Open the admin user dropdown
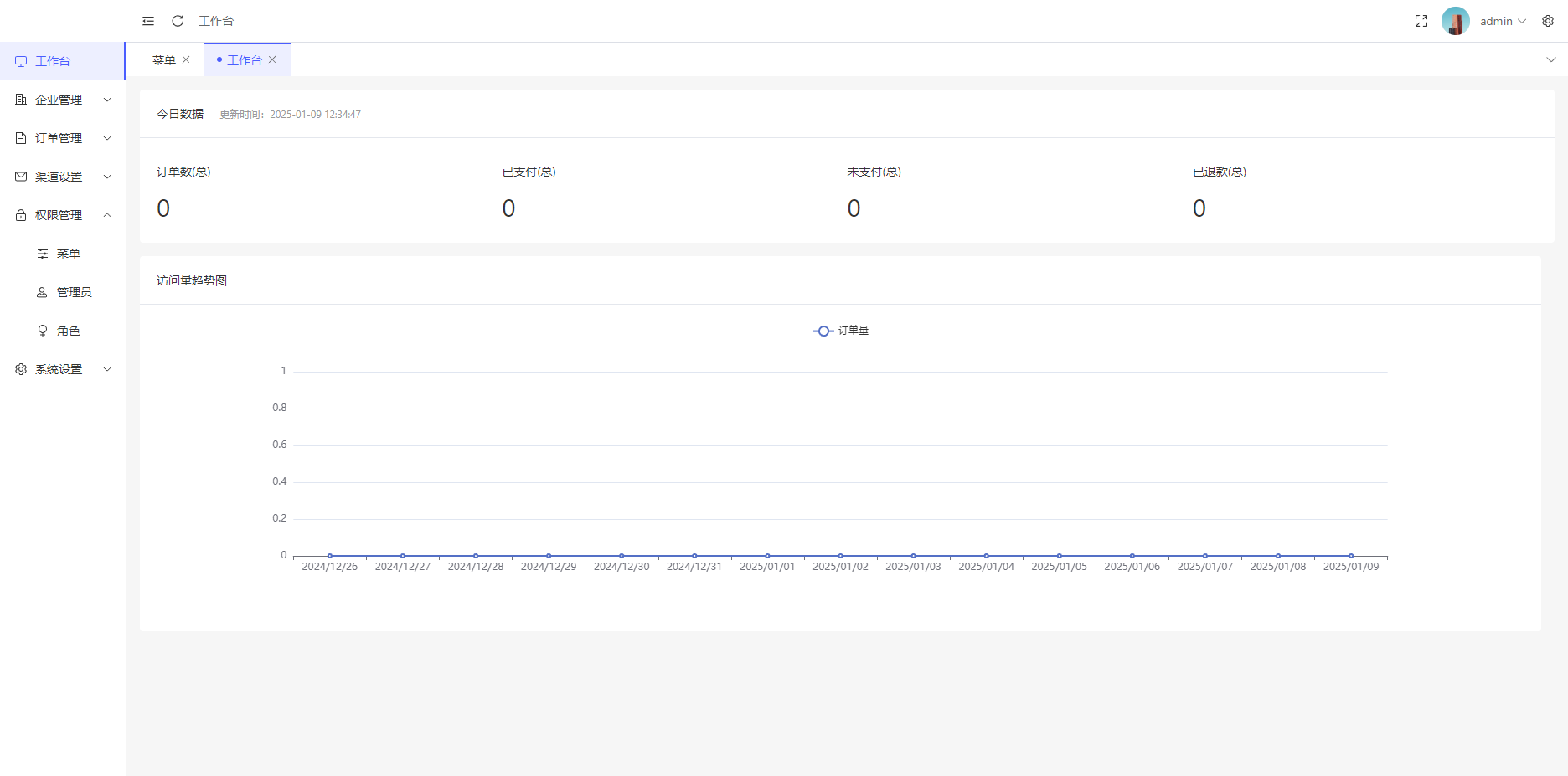This screenshot has height=776, width=1568. (1503, 21)
